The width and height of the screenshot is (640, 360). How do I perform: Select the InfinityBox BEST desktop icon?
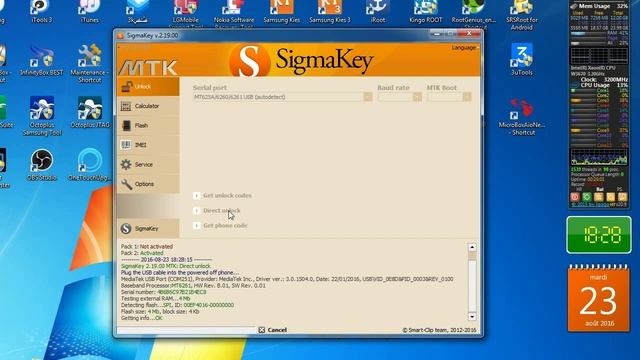(x=41, y=60)
